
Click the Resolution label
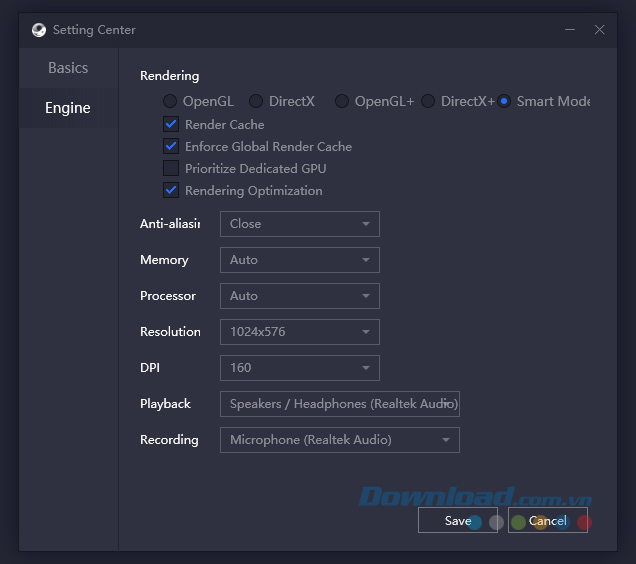(x=170, y=332)
